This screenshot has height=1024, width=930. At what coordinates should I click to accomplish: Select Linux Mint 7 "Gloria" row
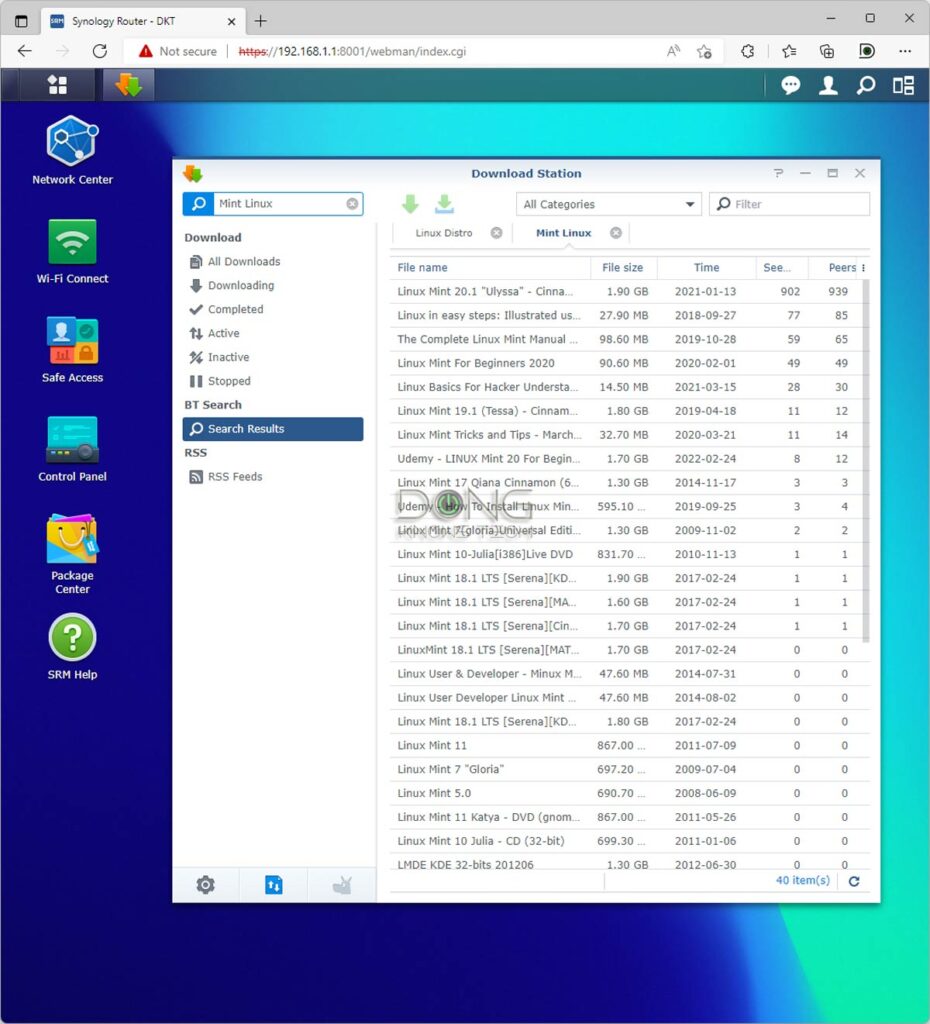[x=628, y=769]
